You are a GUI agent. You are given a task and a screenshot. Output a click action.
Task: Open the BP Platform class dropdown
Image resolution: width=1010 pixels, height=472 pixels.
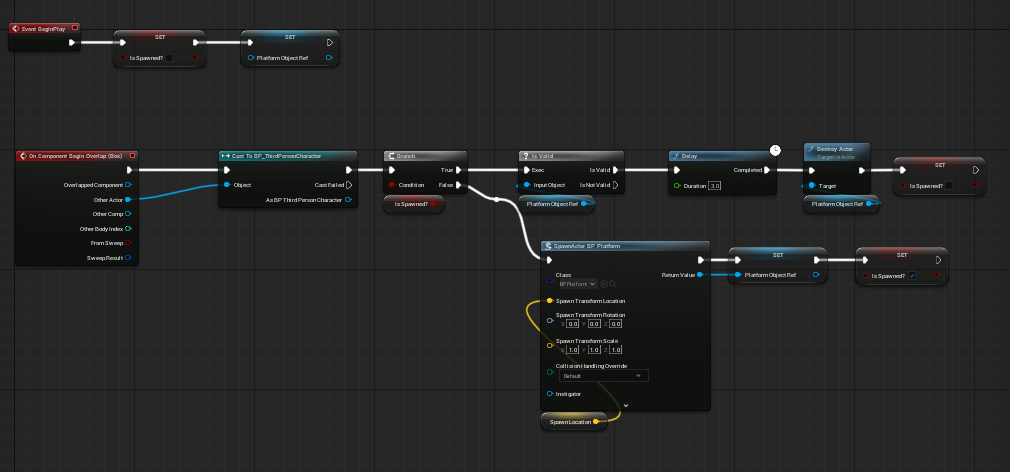(x=577, y=283)
